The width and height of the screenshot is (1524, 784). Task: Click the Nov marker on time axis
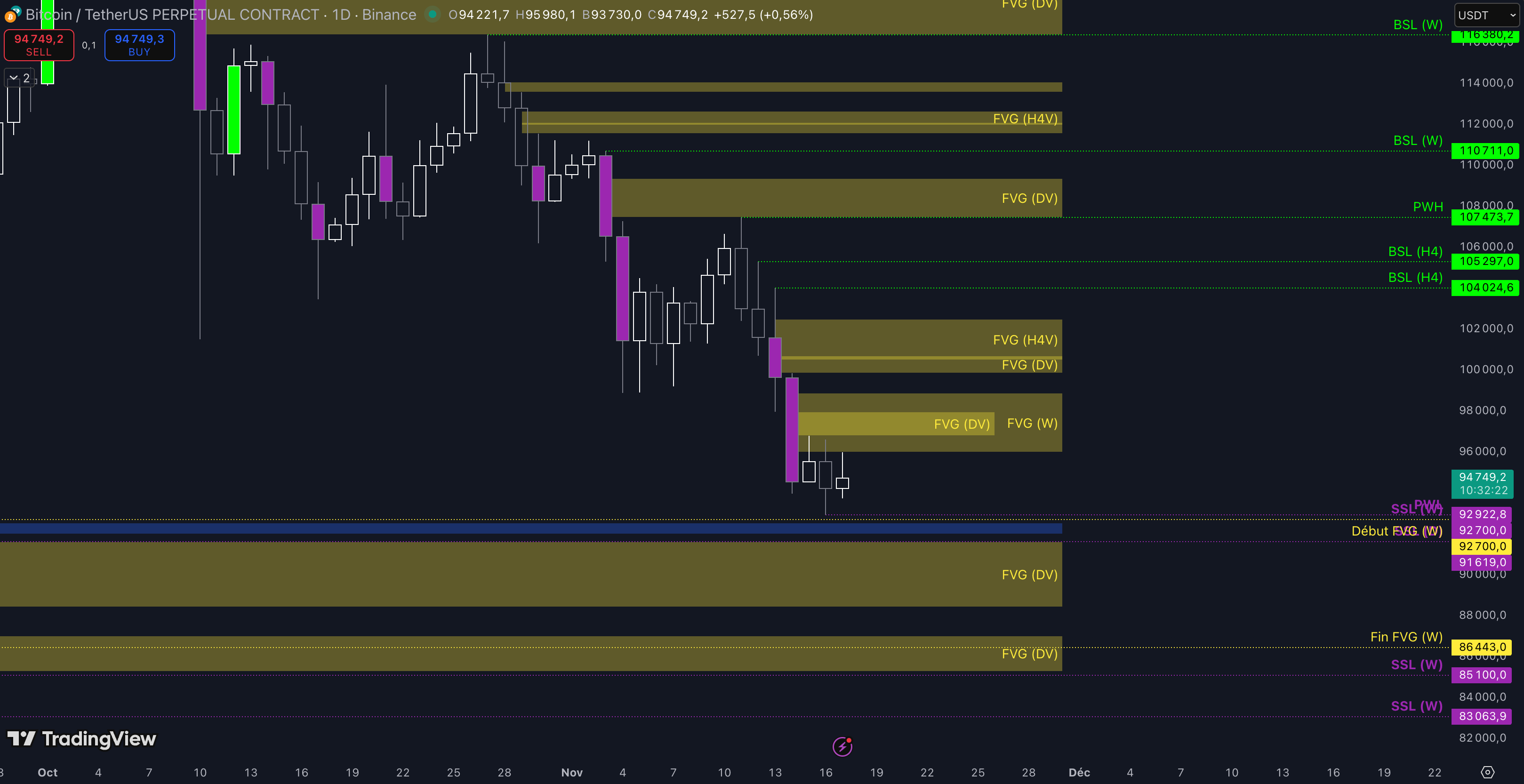coord(571,772)
